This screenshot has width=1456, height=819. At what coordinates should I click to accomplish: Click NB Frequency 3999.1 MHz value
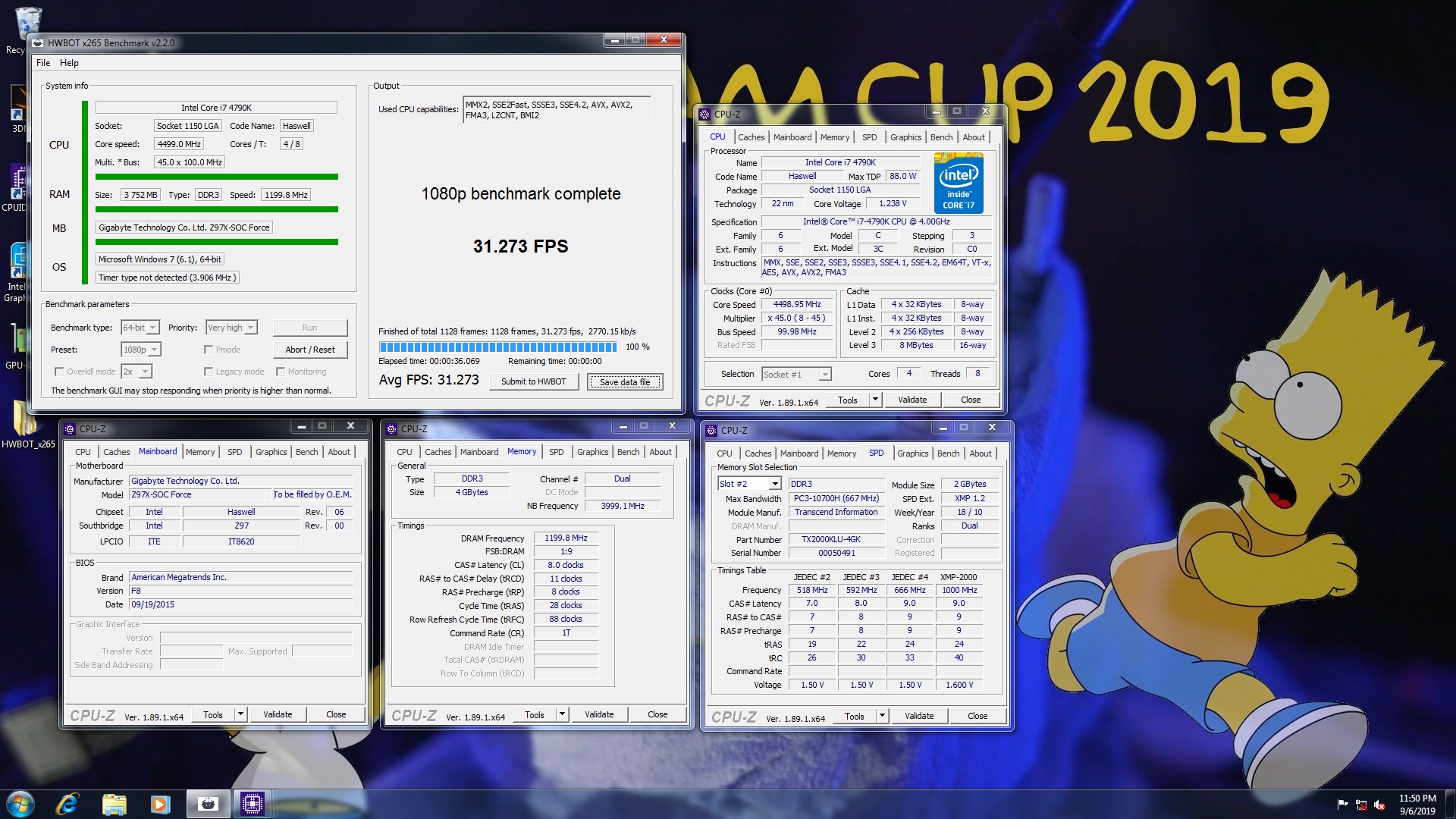tap(622, 506)
